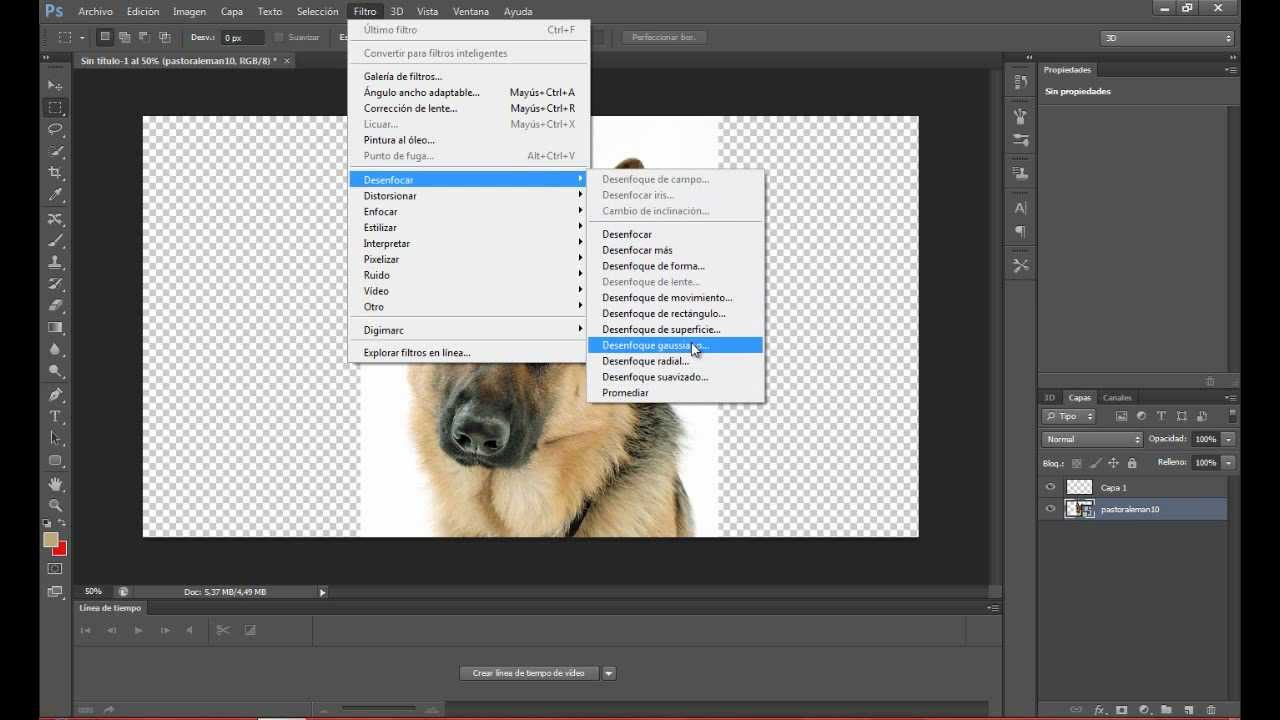Click the layer styles fx icon
This screenshot has height=720, width=1280.
coord(1099,710)
